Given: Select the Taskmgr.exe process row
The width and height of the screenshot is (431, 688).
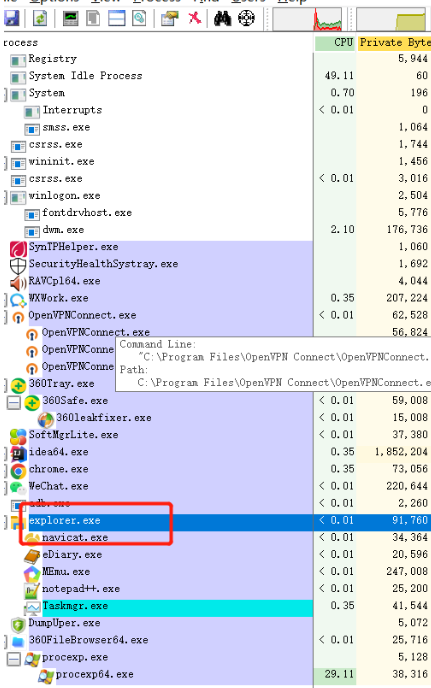Looking at the screenshot, I should pos(216,606).
